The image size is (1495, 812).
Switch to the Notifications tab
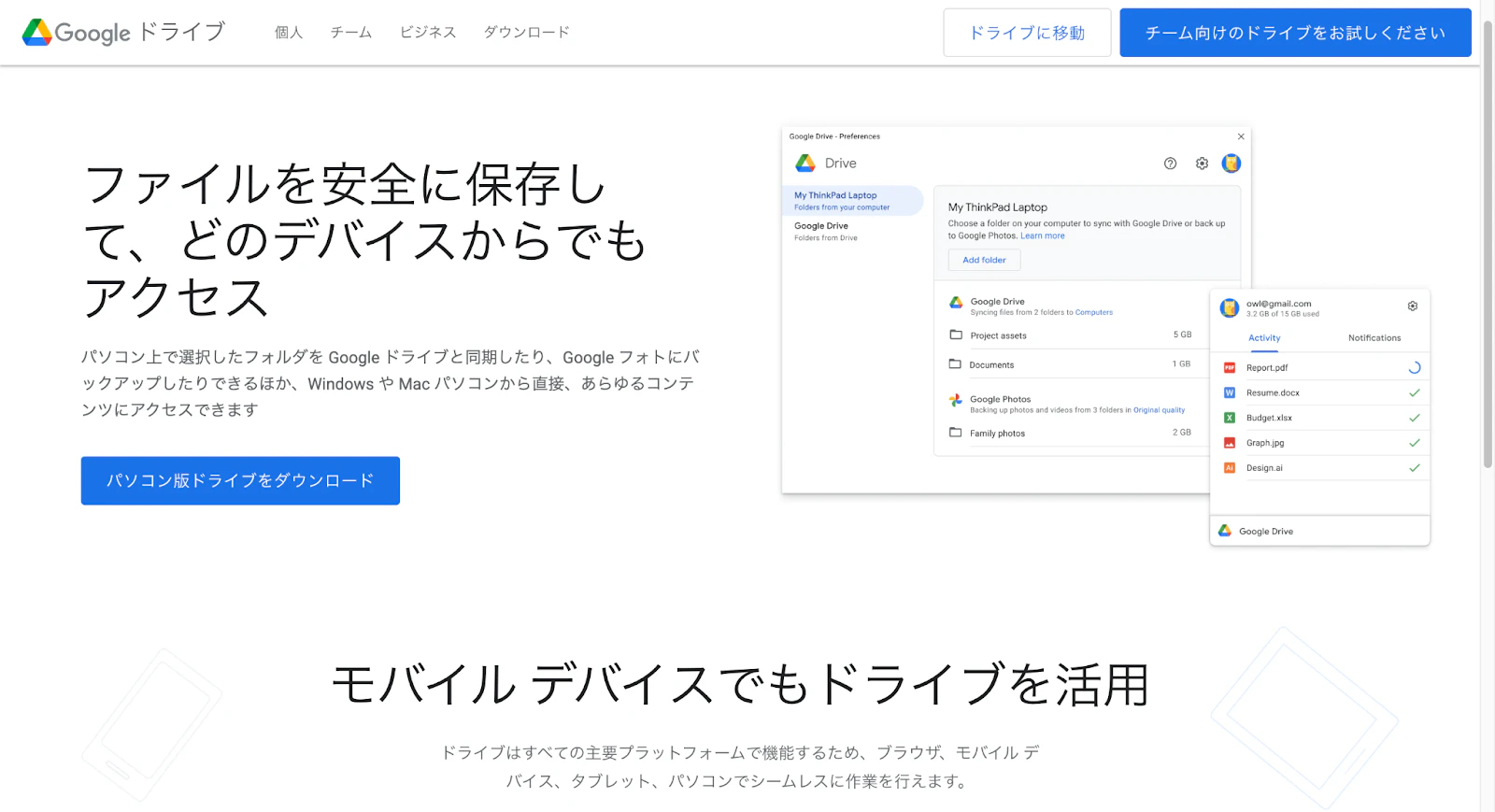point(1374,338)
